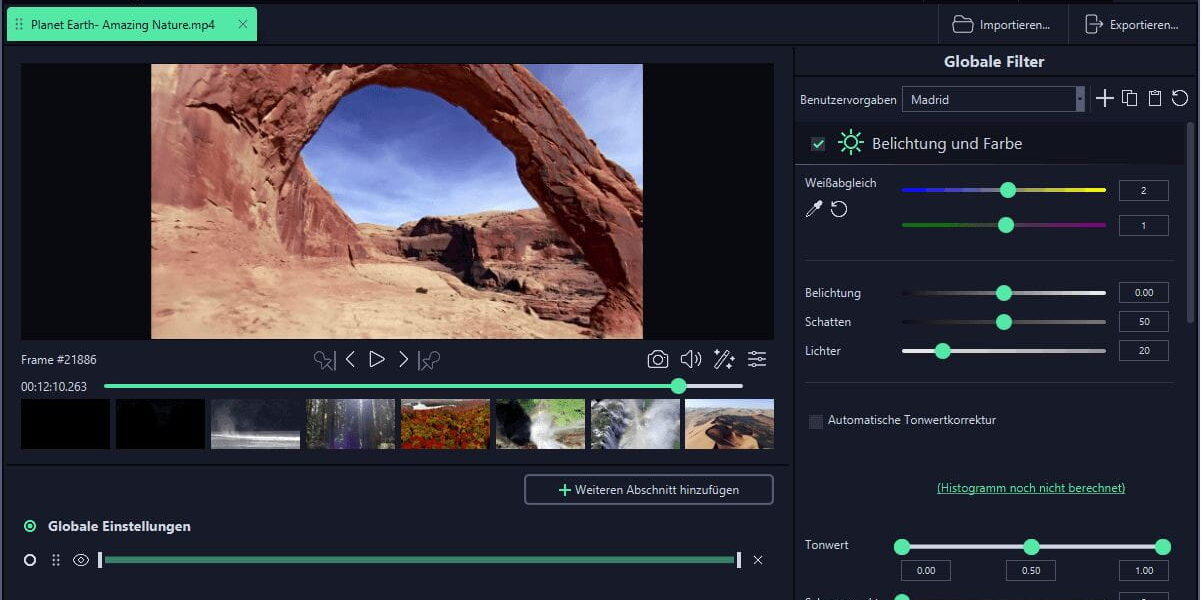Click the Globale Filter panel title
Viewport: 1201px width, 600px height.
(x=994, y=62)
